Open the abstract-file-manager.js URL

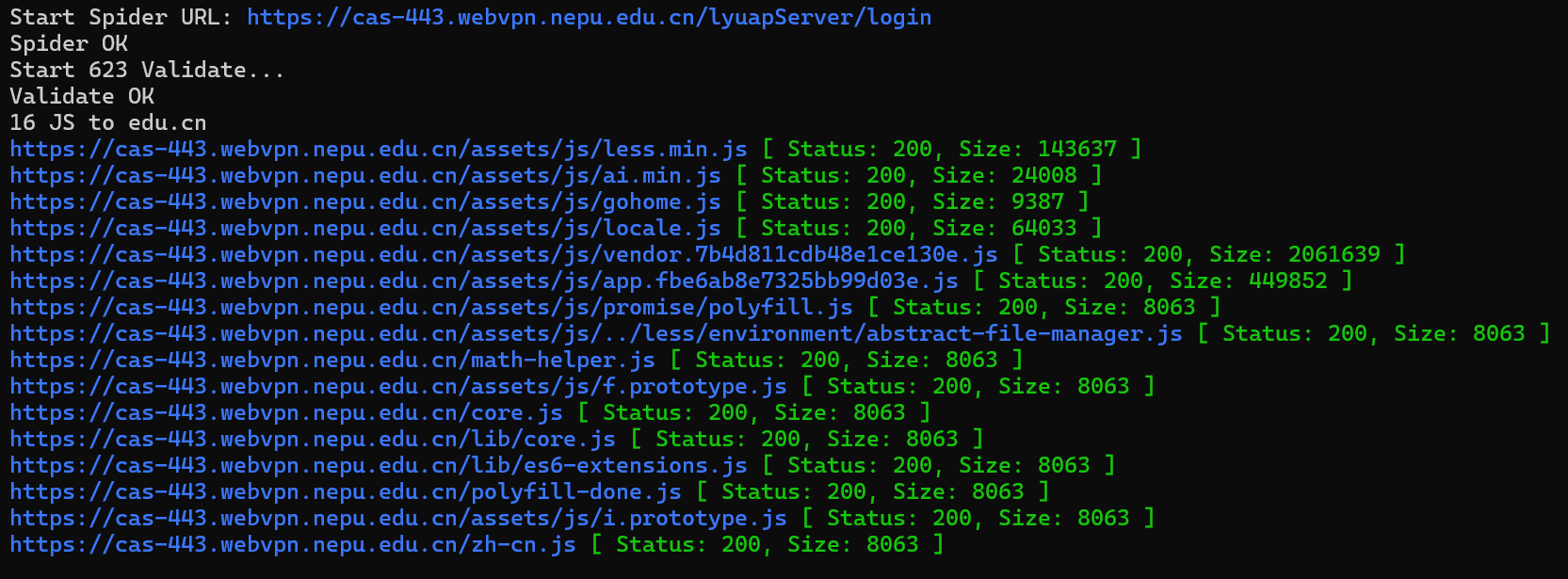(x=596, y=334)
